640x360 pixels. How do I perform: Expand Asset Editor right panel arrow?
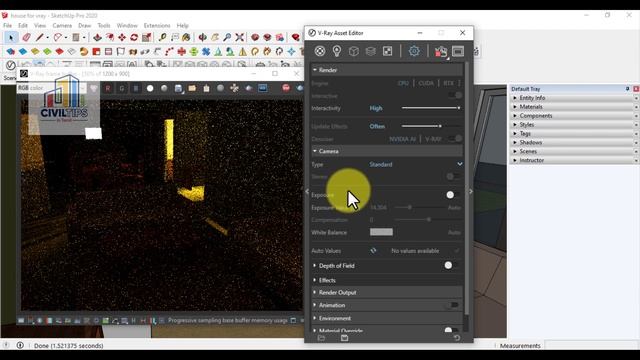[x=471, y=191]
